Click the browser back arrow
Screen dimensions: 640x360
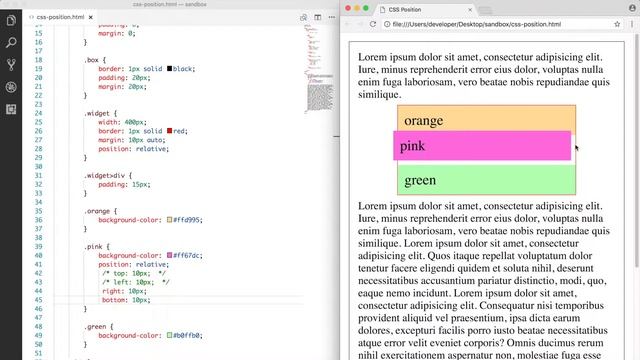pos(348,24)
